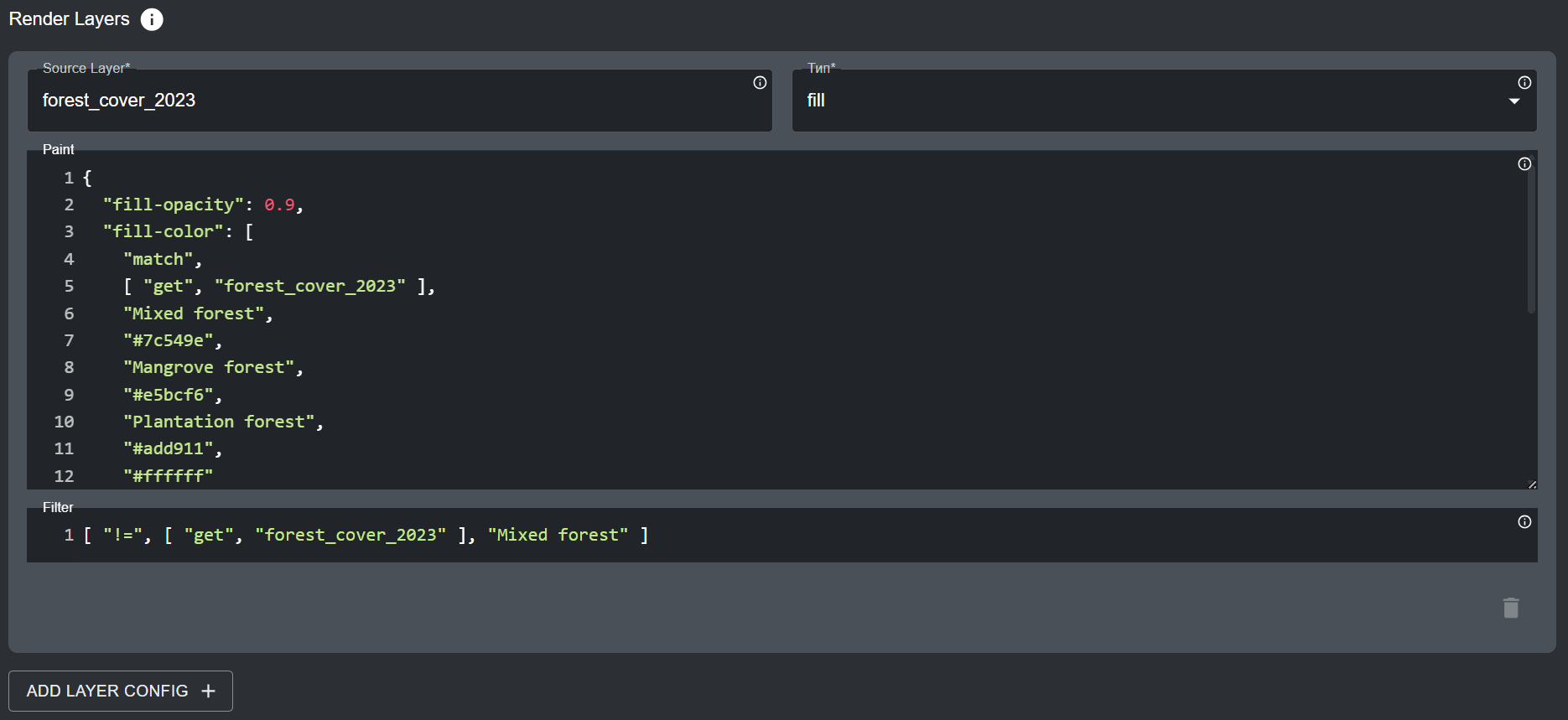1568x720 pixels.
Task: Click the Source Layer input forest_cover_2023
Action: [x=386, y=101]
